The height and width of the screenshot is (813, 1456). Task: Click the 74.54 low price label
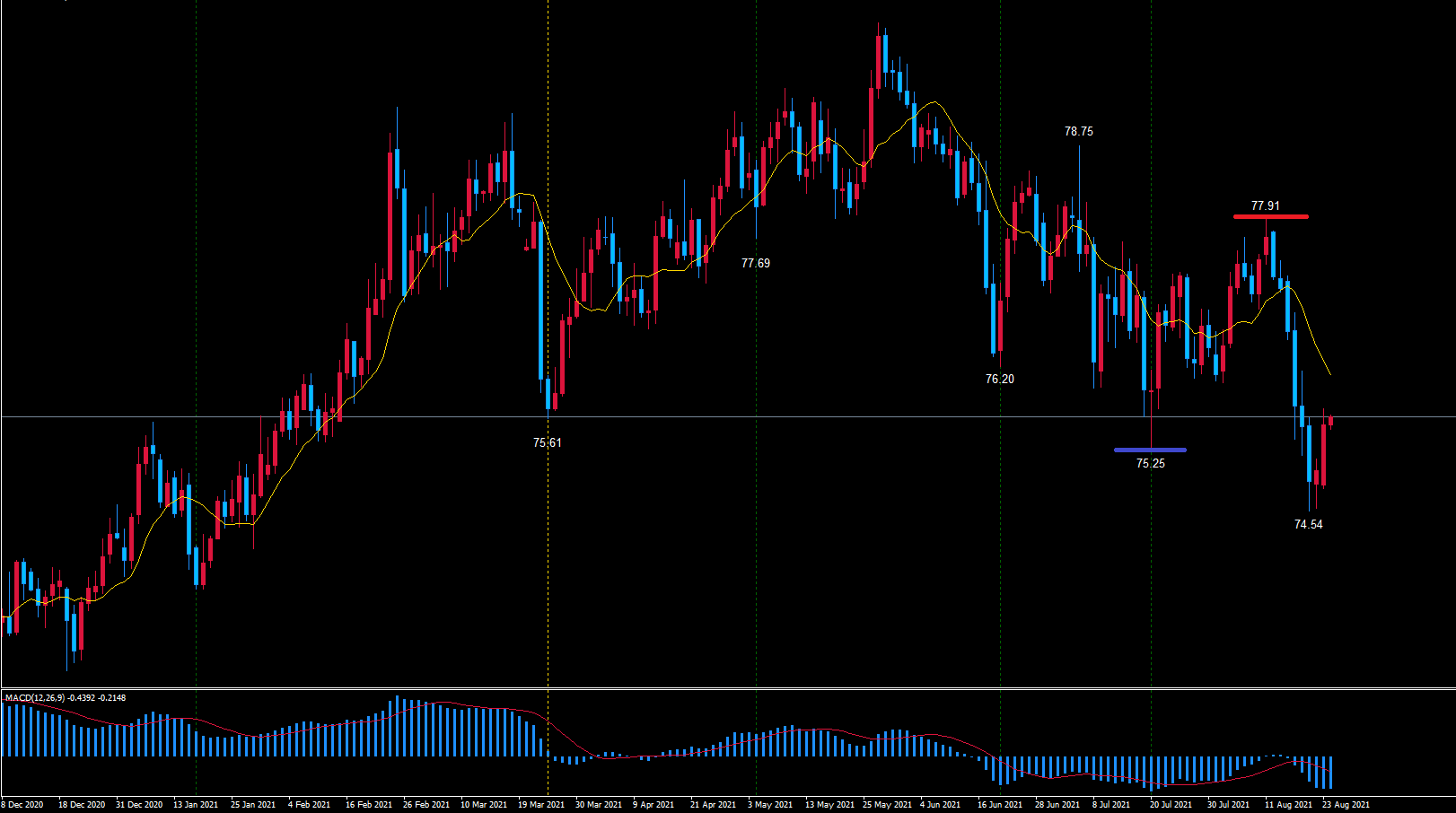click(x=1308, y=524)
